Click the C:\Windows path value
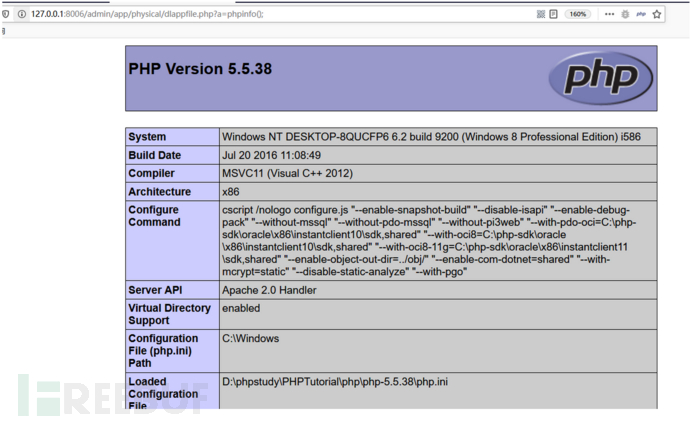Viewport: 690px width, 423px height. [251, 338]
